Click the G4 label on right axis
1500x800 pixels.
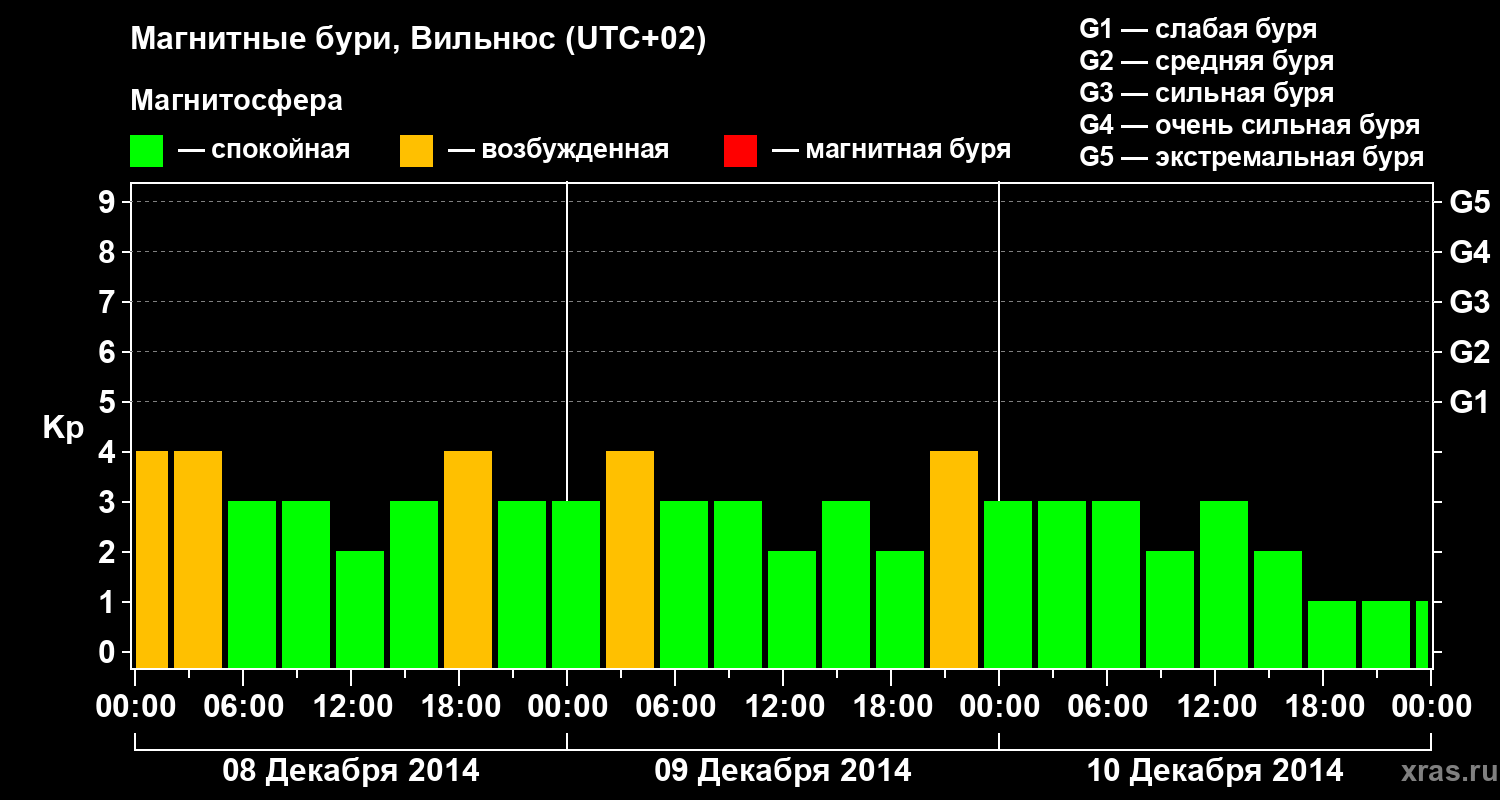tap(1469, 252)
